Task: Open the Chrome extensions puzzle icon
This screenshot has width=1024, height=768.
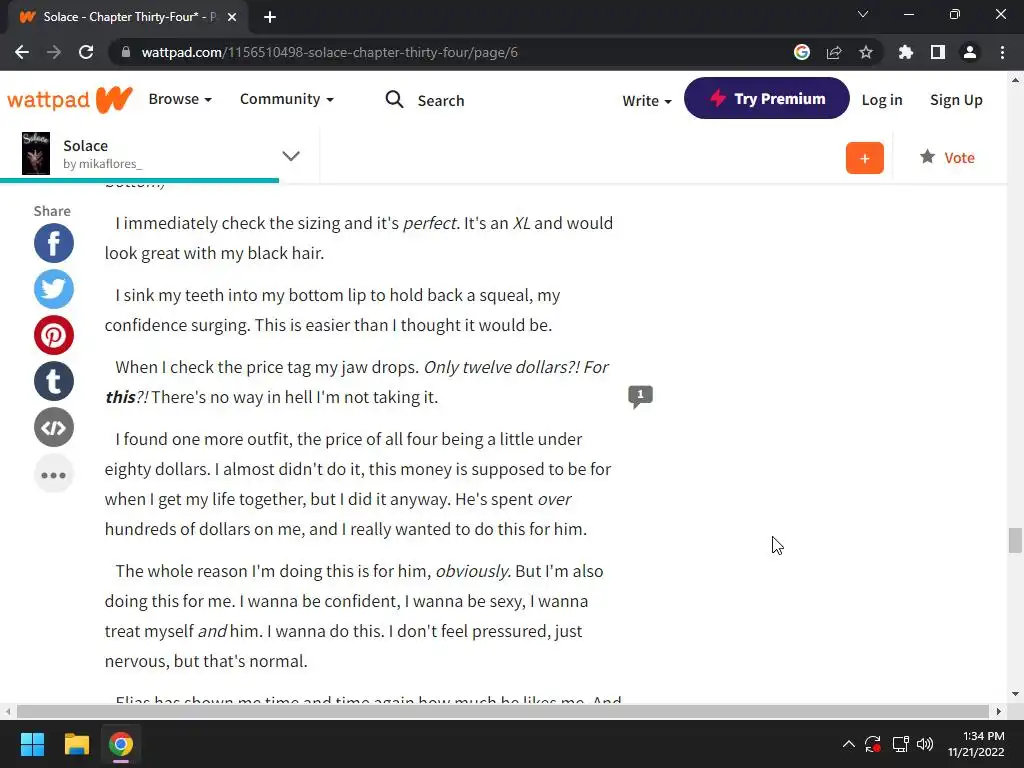Action: [906, 52]
